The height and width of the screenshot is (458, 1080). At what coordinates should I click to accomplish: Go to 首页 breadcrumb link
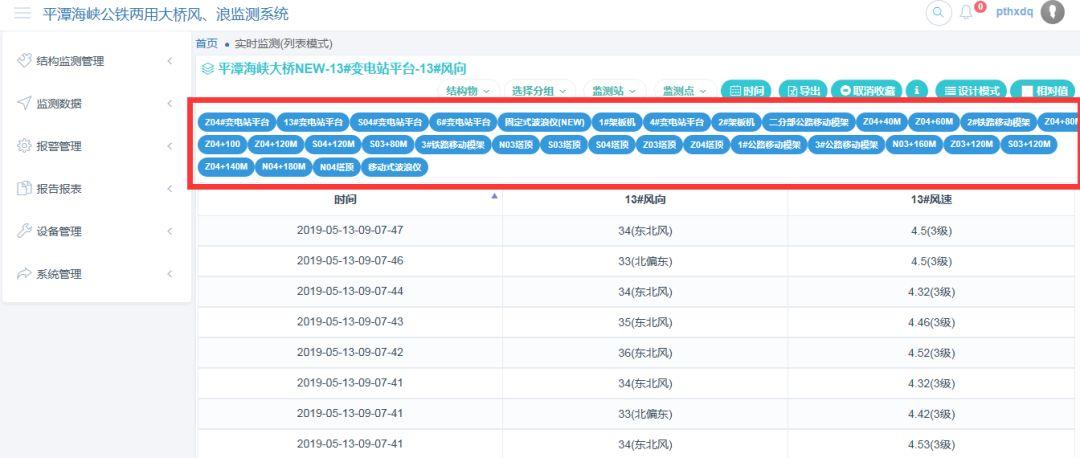[207, 43]
